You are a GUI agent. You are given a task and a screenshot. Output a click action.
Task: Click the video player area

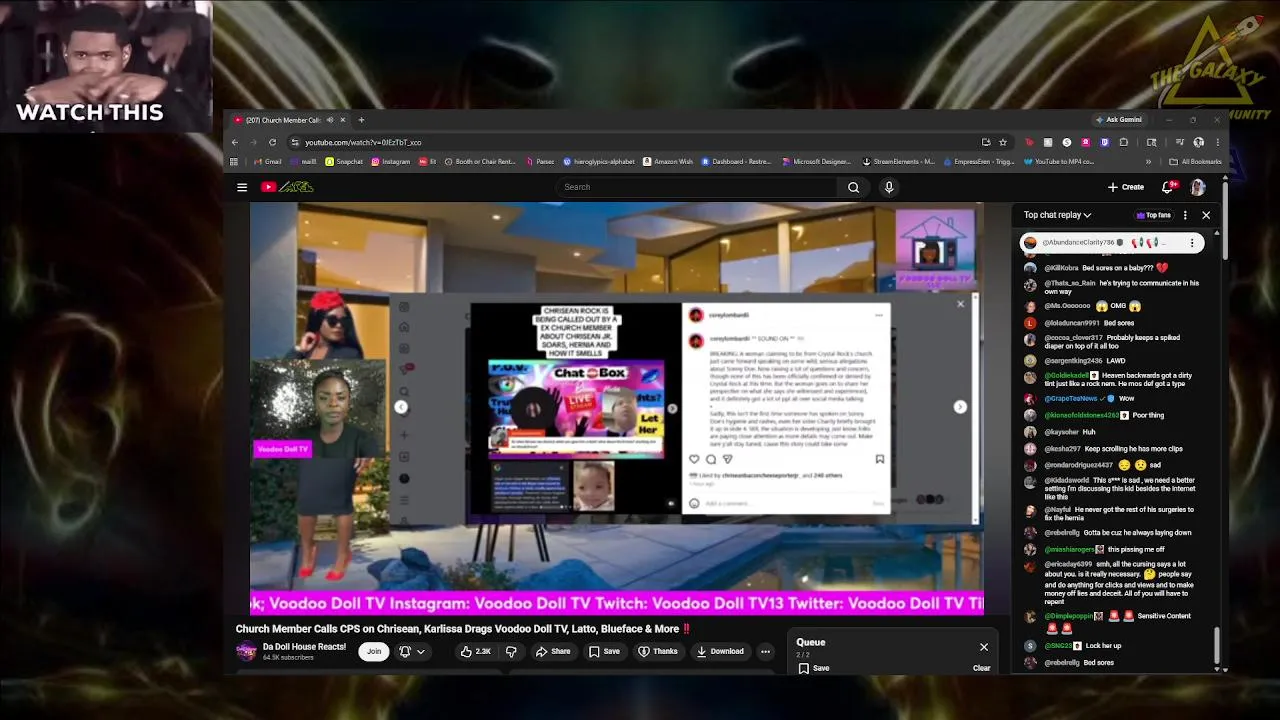click(617, 408)
